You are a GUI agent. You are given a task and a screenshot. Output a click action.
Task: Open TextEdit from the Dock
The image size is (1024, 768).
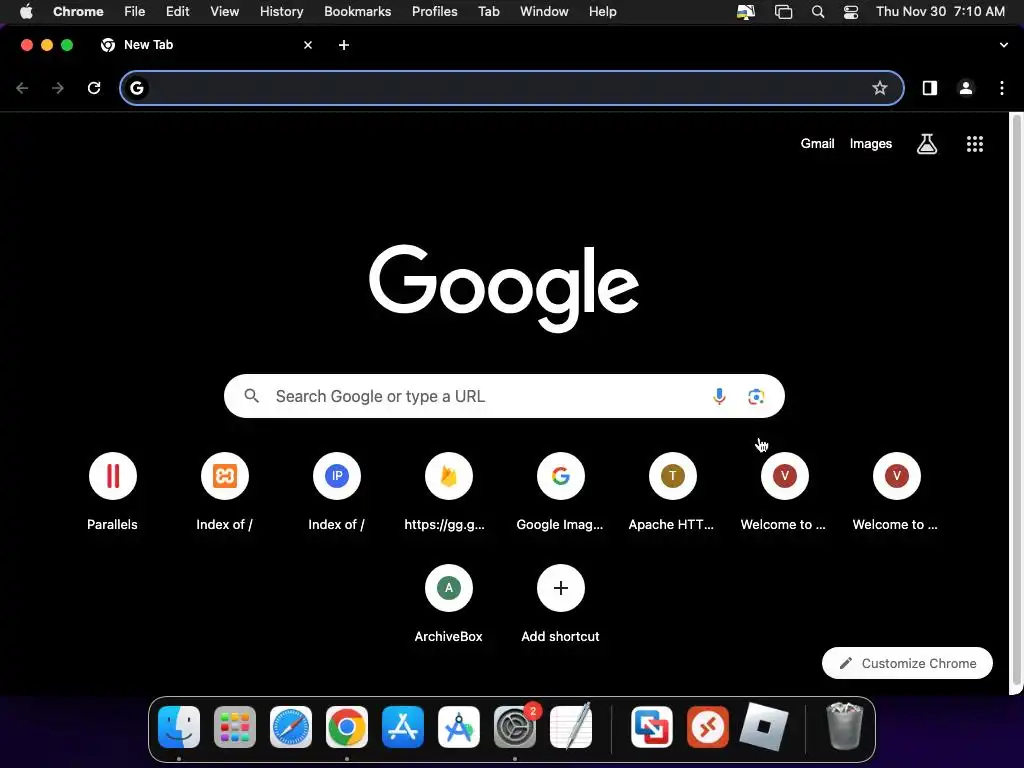(x=571, y=727)
